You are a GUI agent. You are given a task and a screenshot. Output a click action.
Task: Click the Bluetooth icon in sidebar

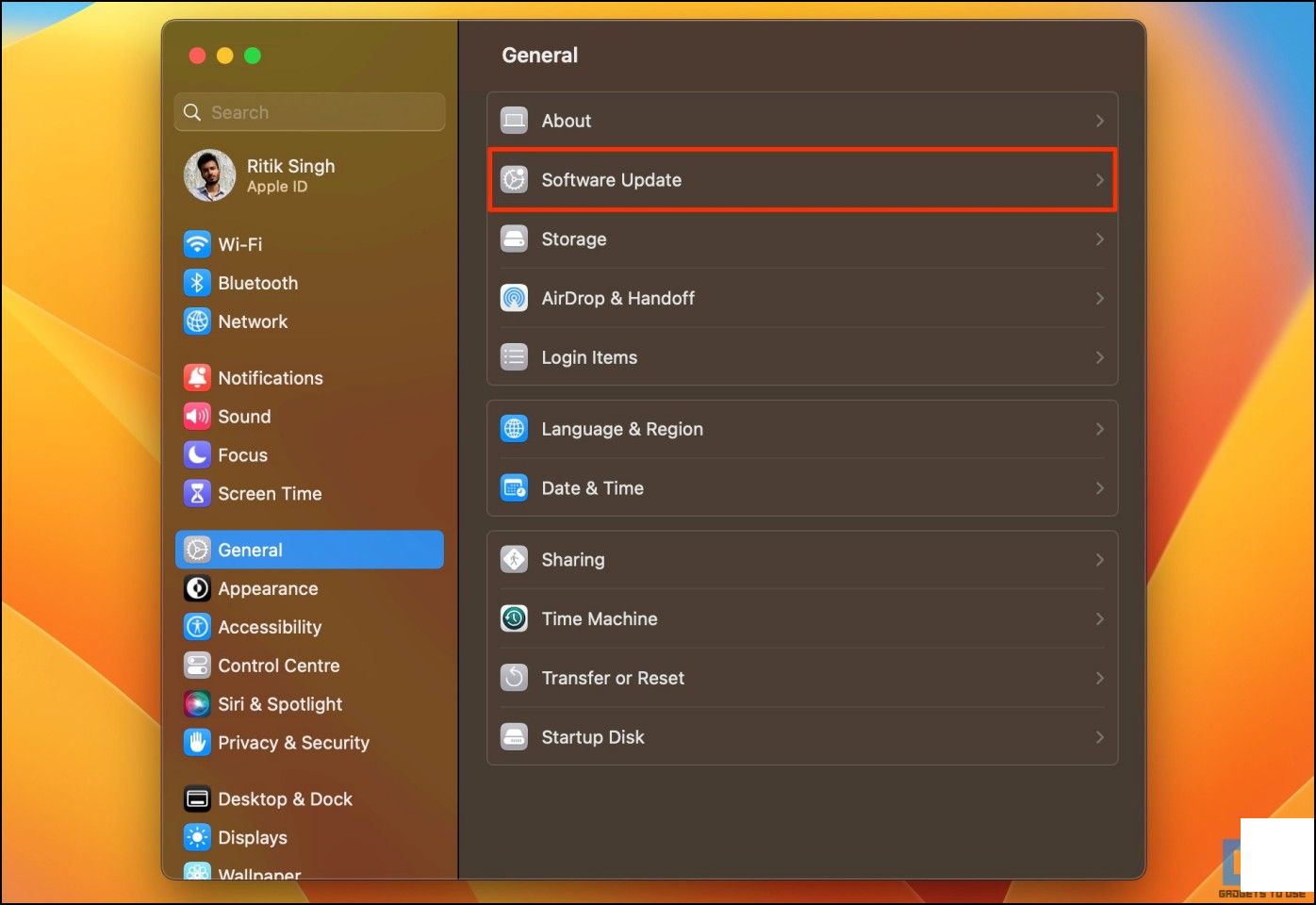pos(197,283)
